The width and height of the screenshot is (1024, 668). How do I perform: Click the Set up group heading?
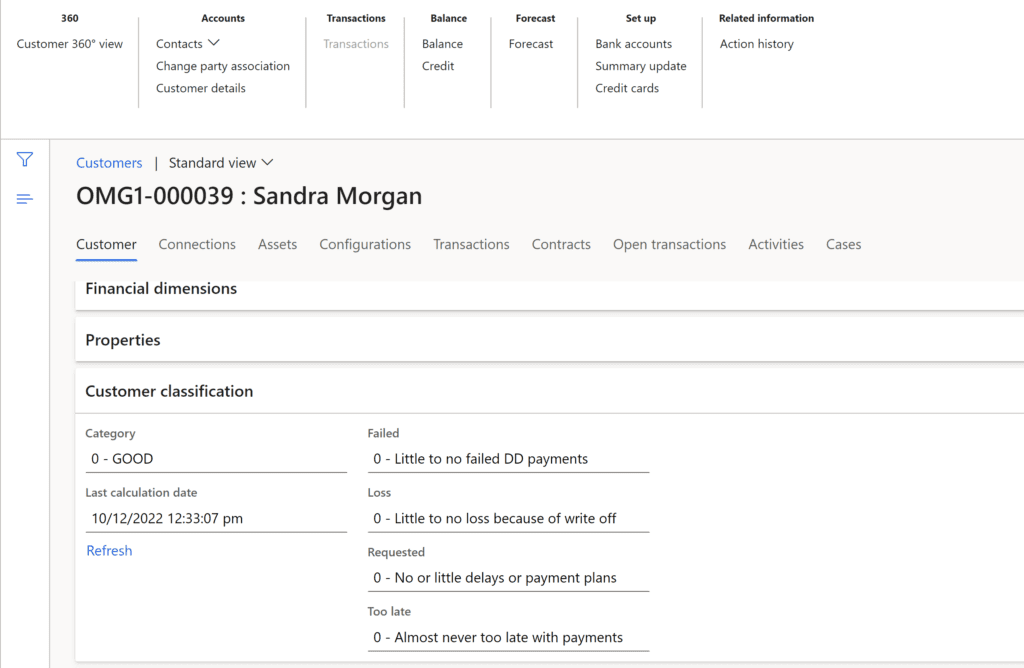(641, 18)
